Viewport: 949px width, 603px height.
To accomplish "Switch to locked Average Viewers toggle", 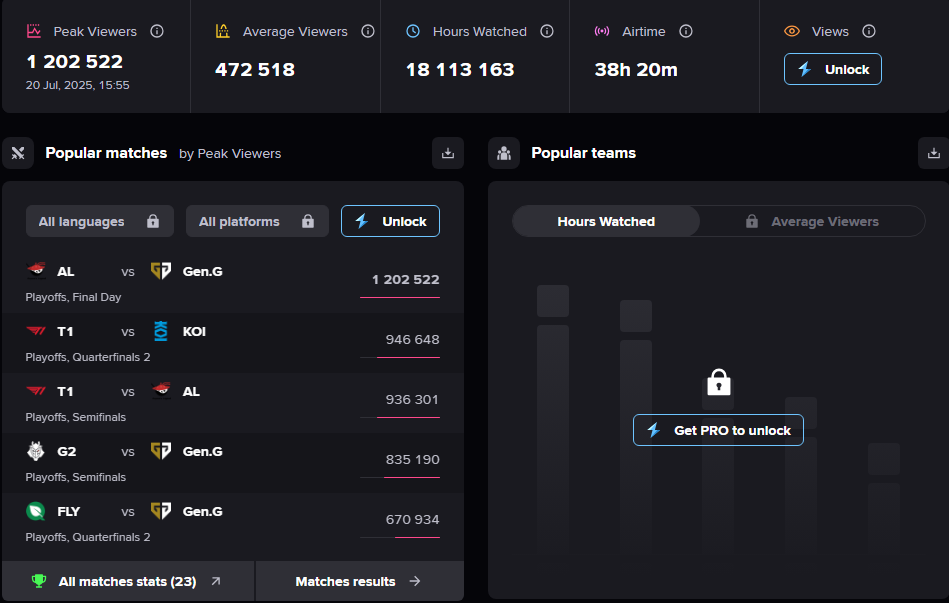I will click(812, 221).
